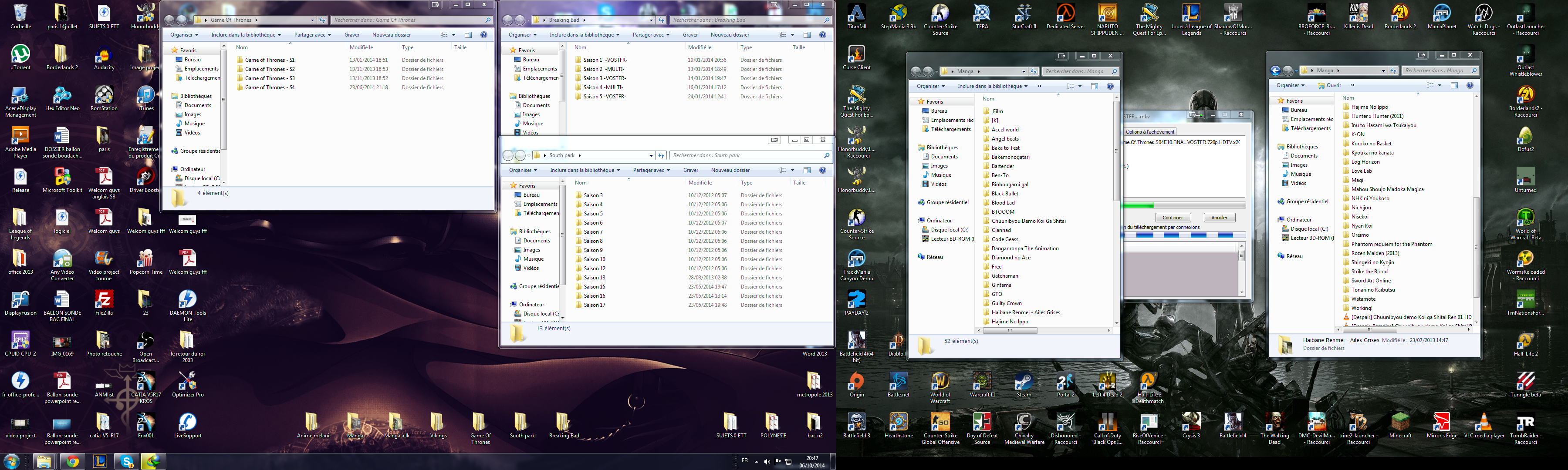Viewport: 1568px width, 470px height.
Task: Click Graver in South park window
Action: pos(691,170)
